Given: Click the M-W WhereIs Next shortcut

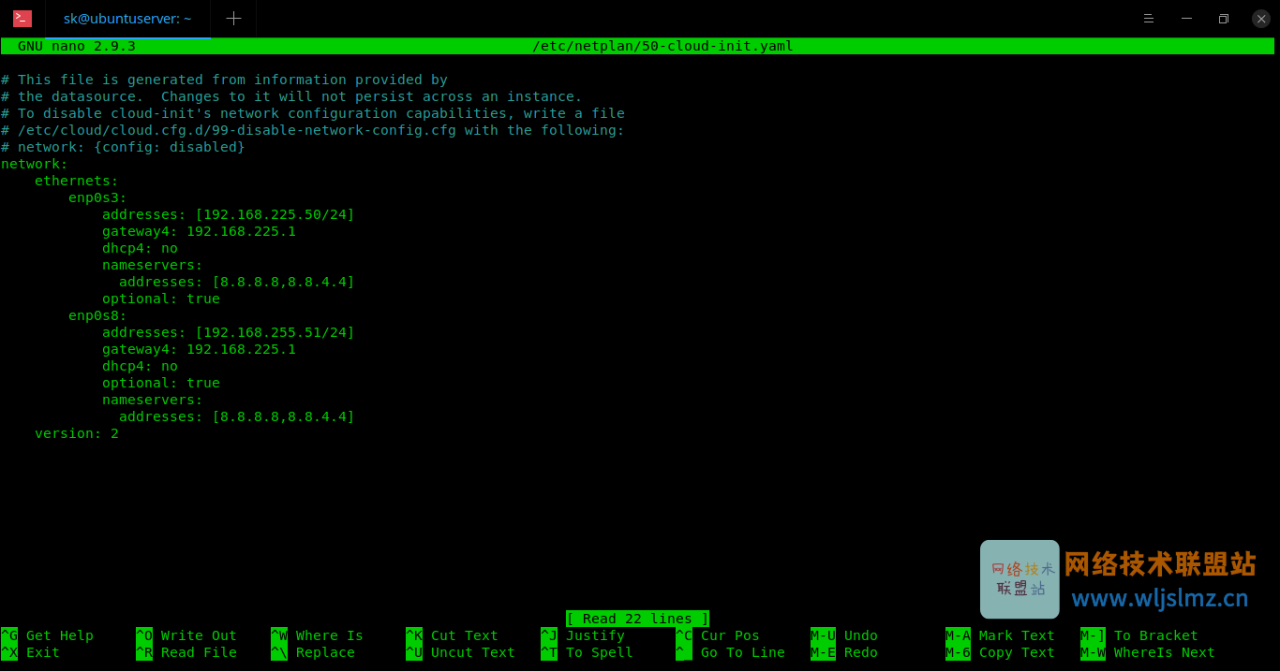Looking at the screenshot, I should [x=1148, y=653].
